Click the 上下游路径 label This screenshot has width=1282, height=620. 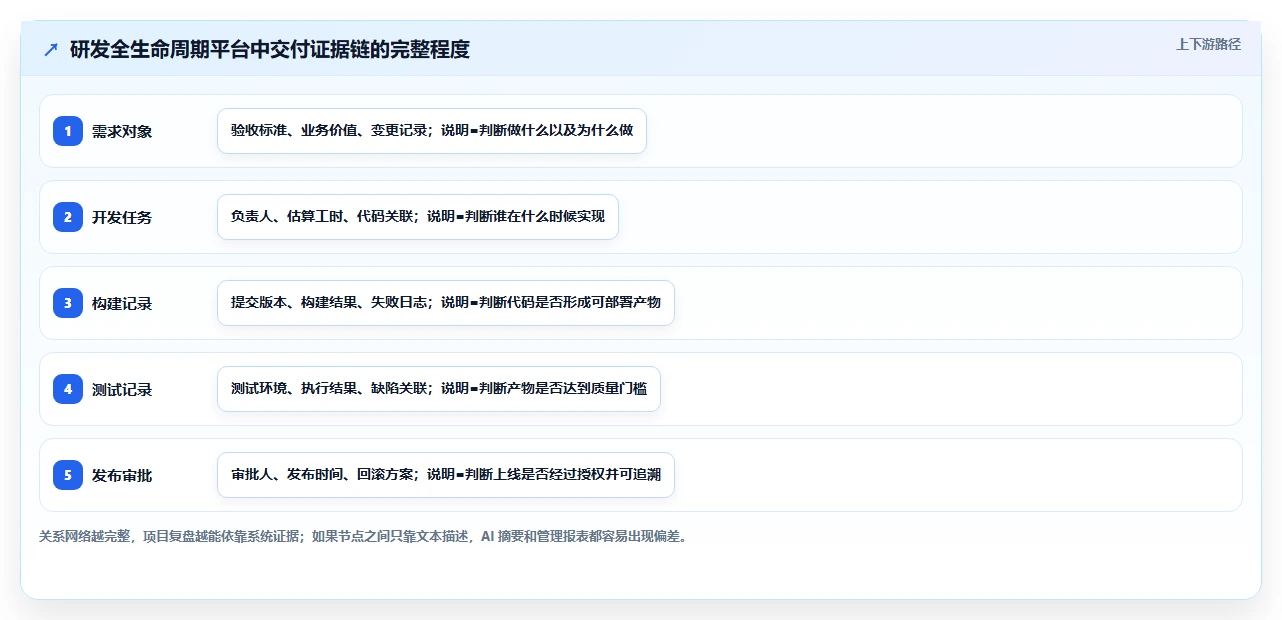1208,44
